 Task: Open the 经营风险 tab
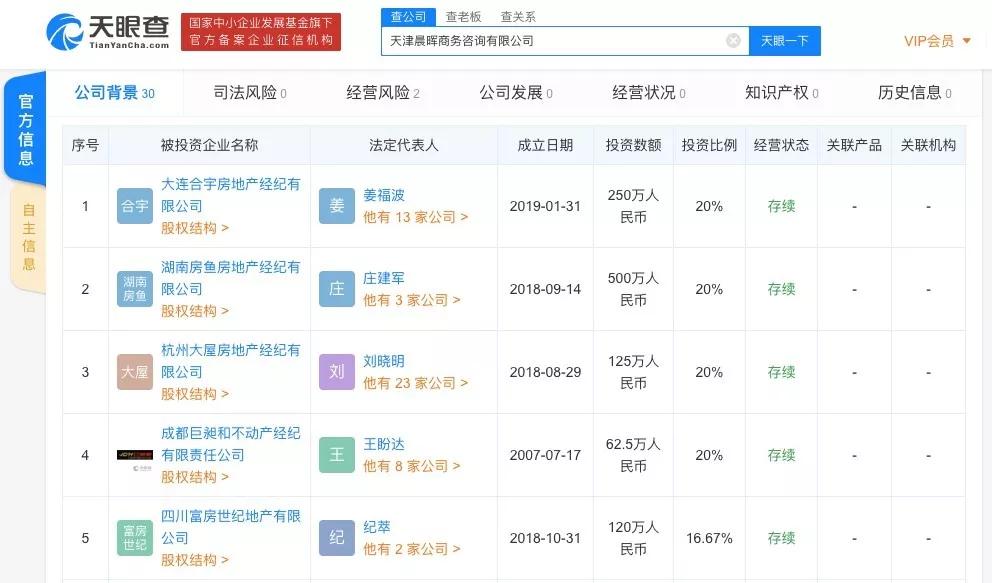(x=383, y=93)
